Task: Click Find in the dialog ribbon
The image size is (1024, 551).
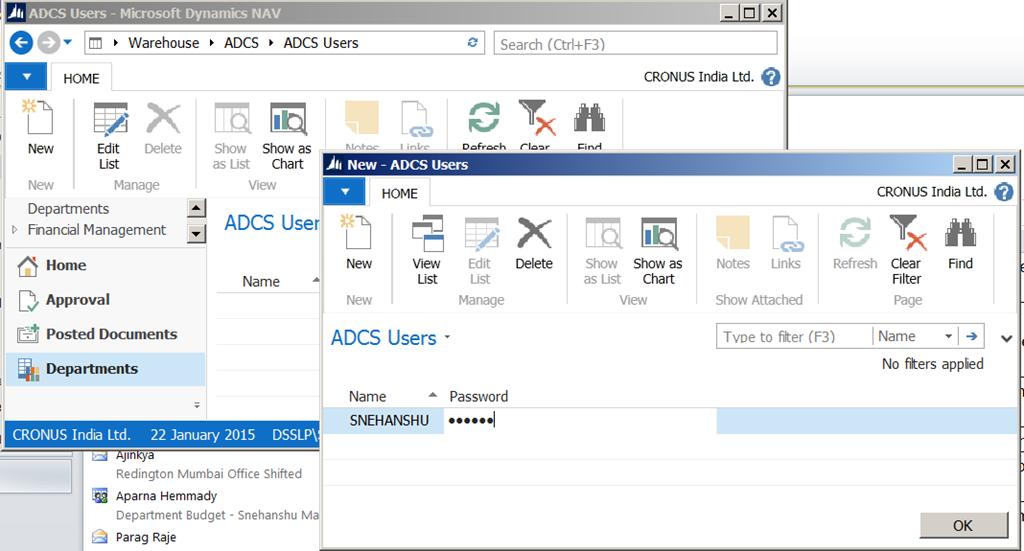Action: click(961, 243)
